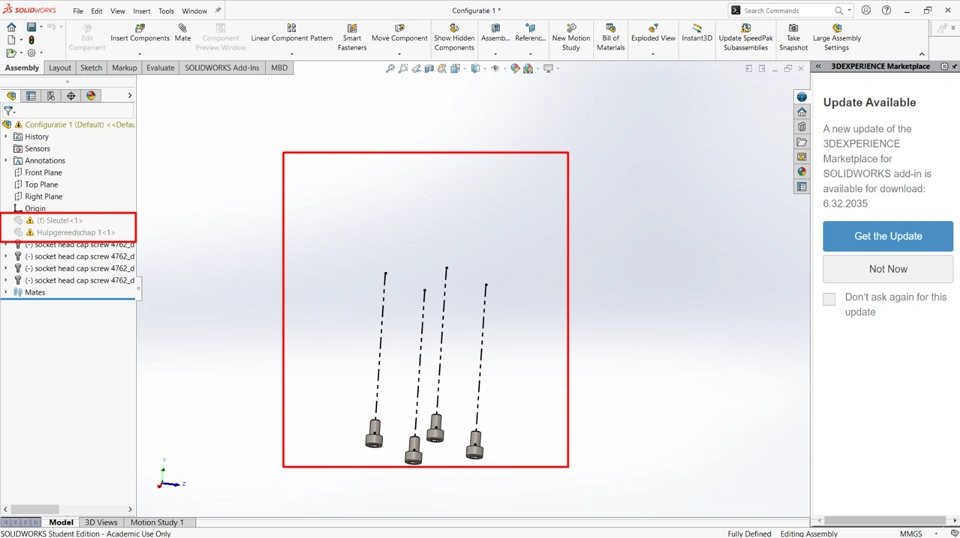The width and height of the screenshot is (960, 538).
Task: Open the 3D Views tab
Action: pyautogui.click(x=101, y=522)
